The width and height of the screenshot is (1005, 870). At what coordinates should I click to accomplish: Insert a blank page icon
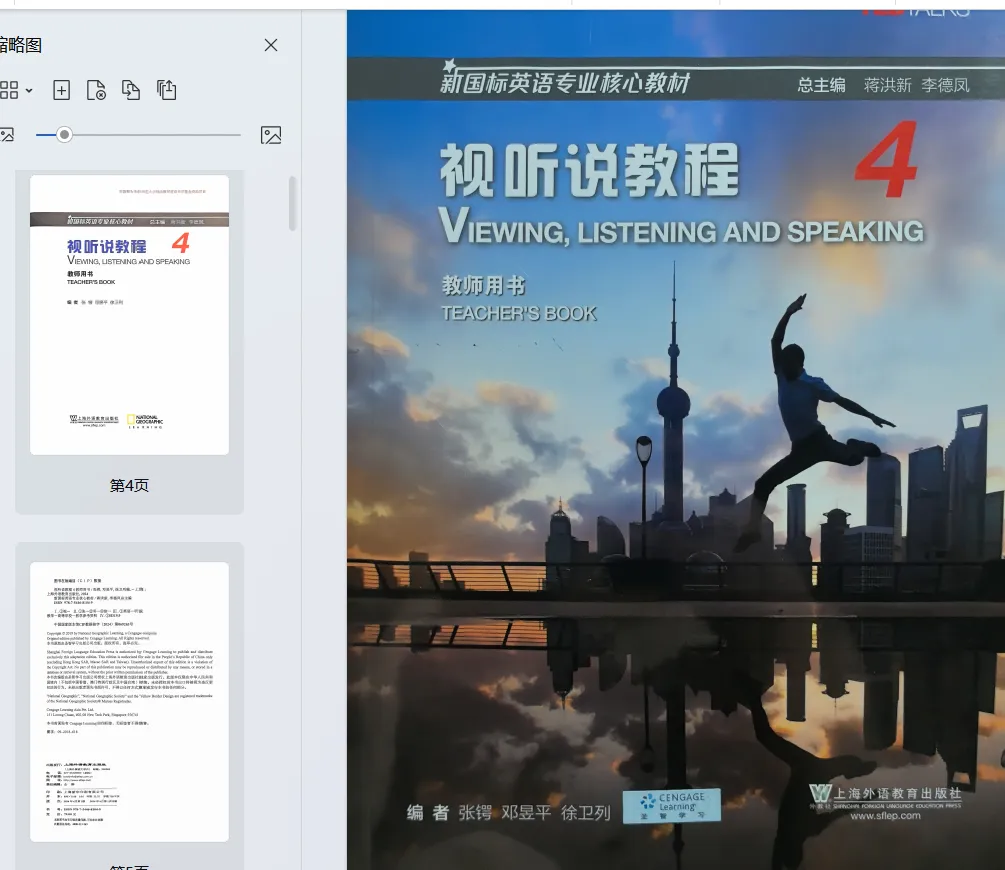click(x=62, y=90)
